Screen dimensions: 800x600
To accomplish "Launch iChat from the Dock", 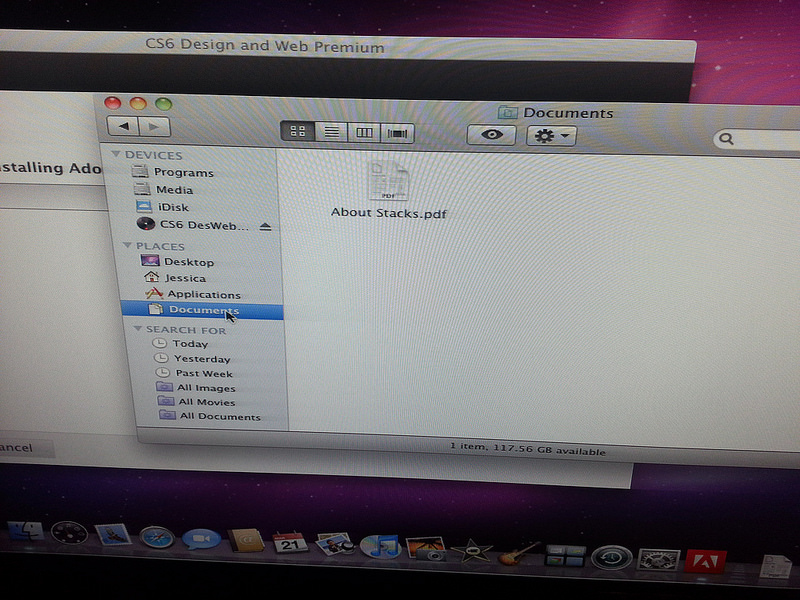I will click(201, 540).
